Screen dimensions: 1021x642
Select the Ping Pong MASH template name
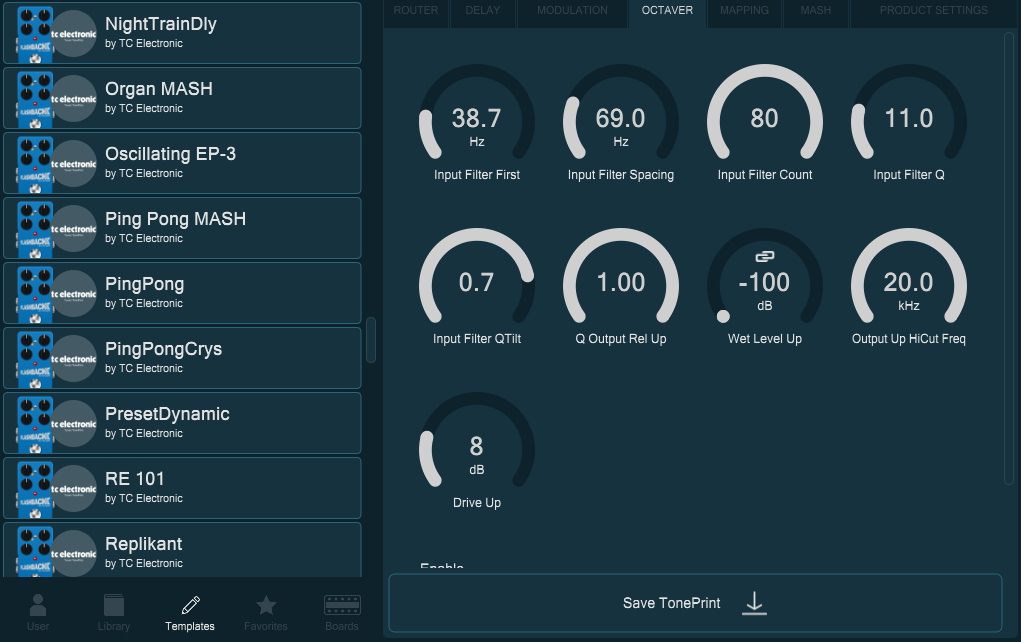(176, 219)
